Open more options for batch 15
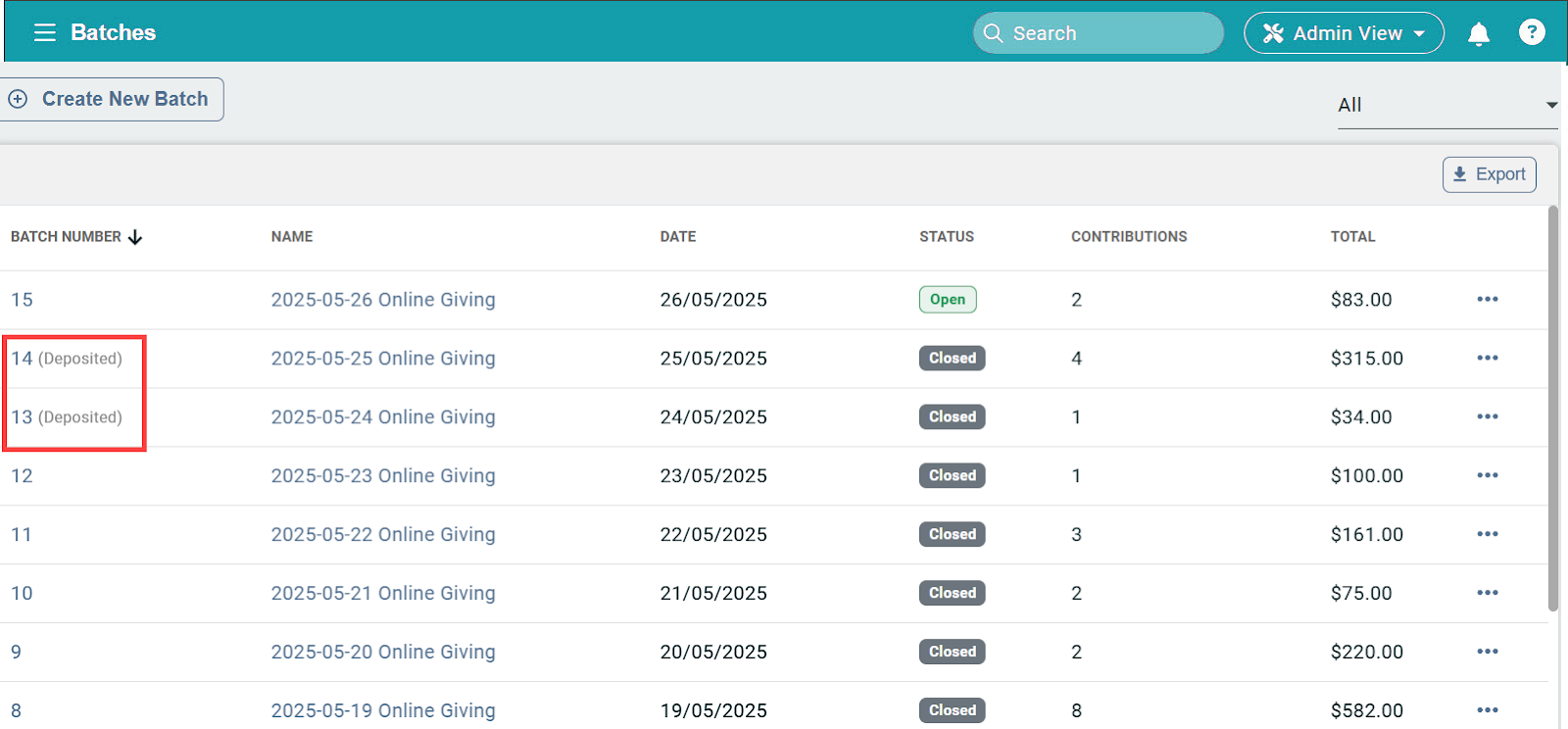The height and width of the screenshot is (729, 1568). point(1488,299)
